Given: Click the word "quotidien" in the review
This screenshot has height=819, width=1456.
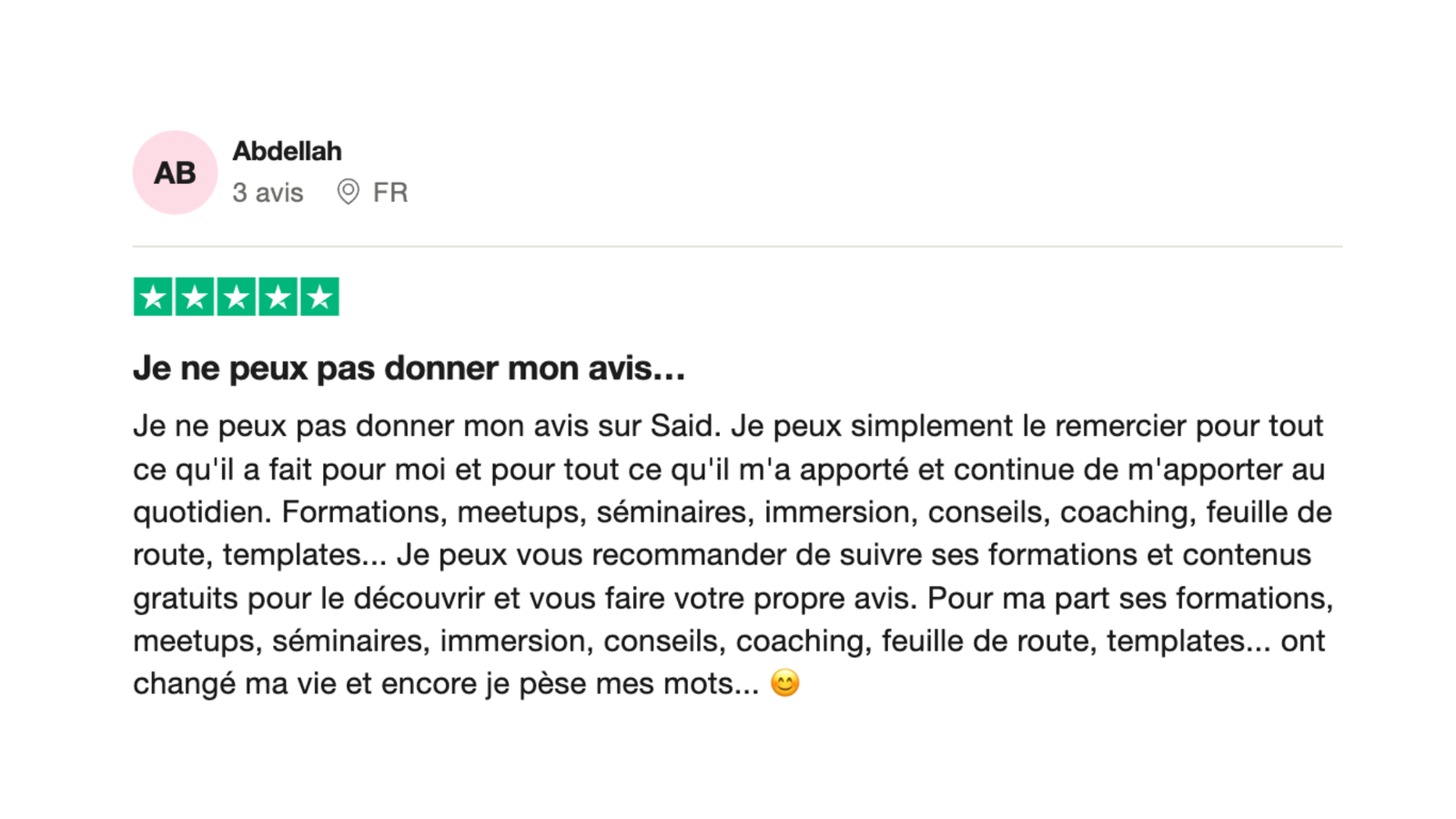Looking at the screenshot, I should pos(200,512).
